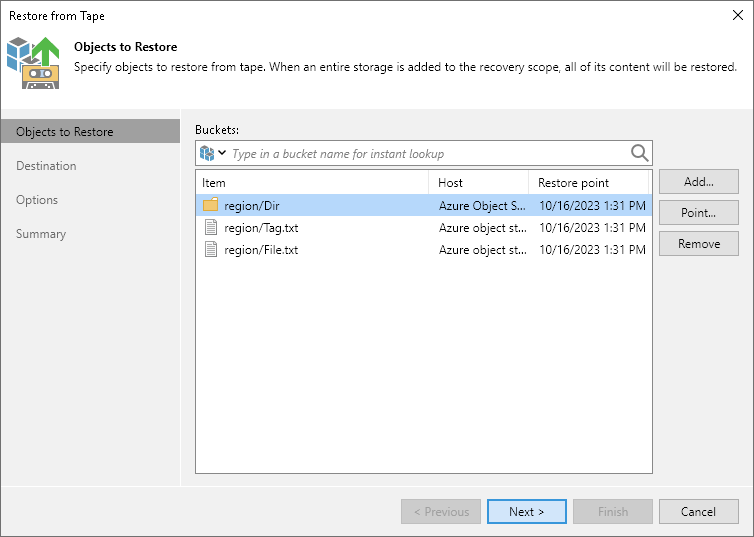Viewport: 754px width, 537px height.
Task: Focus the bucket name lookup field
Action: point(424,153)
